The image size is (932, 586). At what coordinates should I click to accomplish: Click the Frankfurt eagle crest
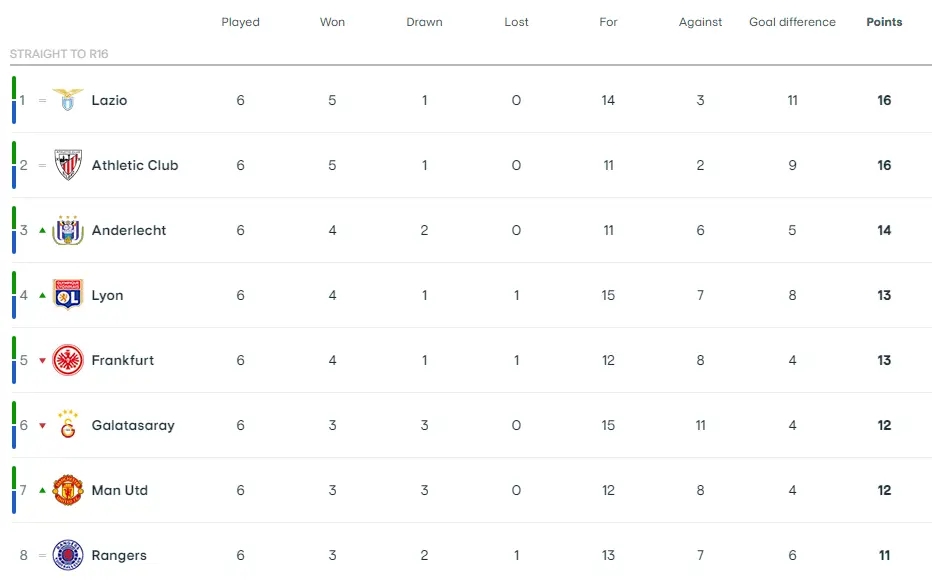click(x=68, y=360)
